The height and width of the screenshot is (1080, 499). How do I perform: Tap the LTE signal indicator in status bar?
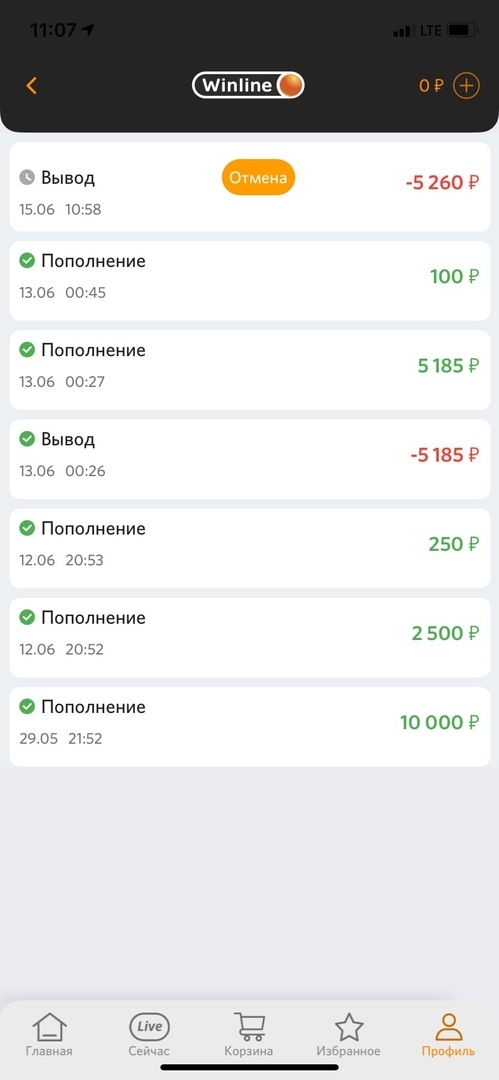[x=431, y=31]
